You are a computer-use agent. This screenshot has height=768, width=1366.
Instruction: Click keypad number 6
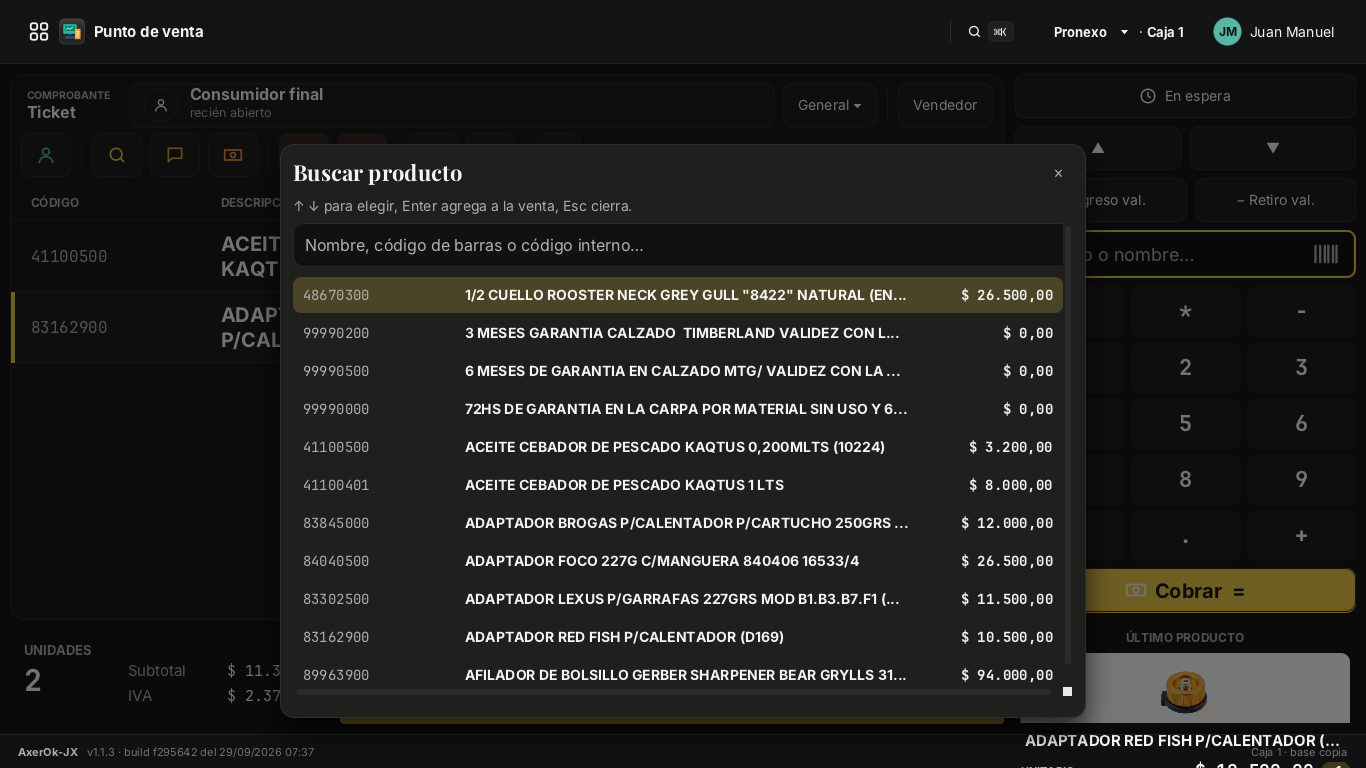1301,423
